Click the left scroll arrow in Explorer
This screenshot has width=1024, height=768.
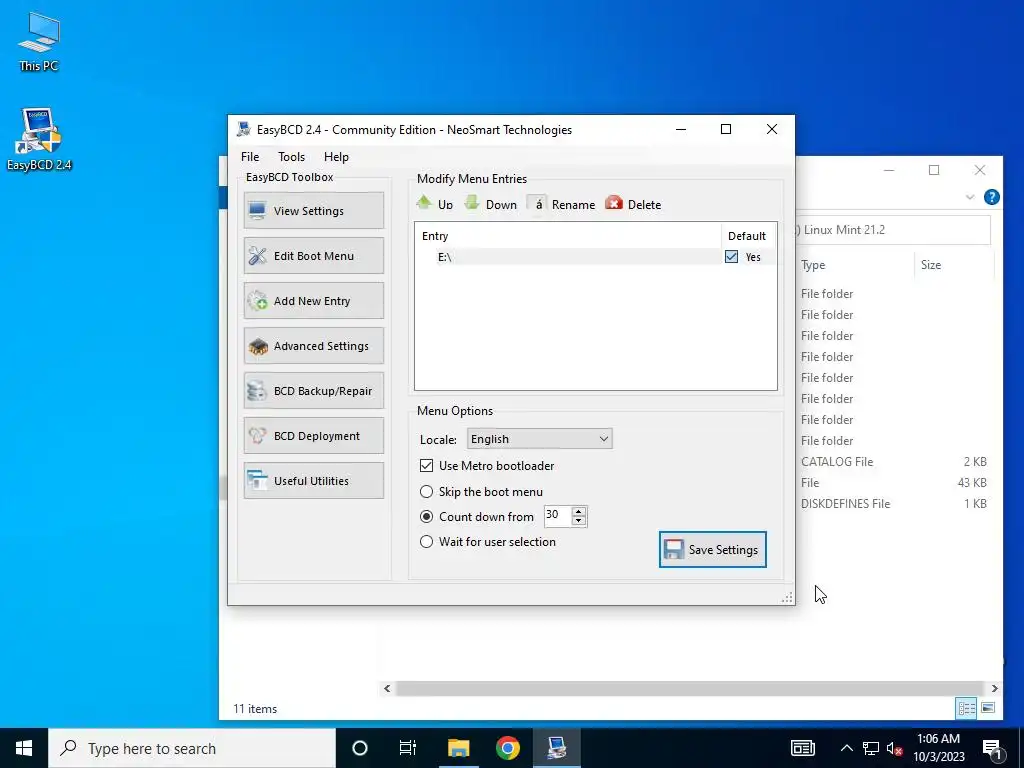(387, 688)
